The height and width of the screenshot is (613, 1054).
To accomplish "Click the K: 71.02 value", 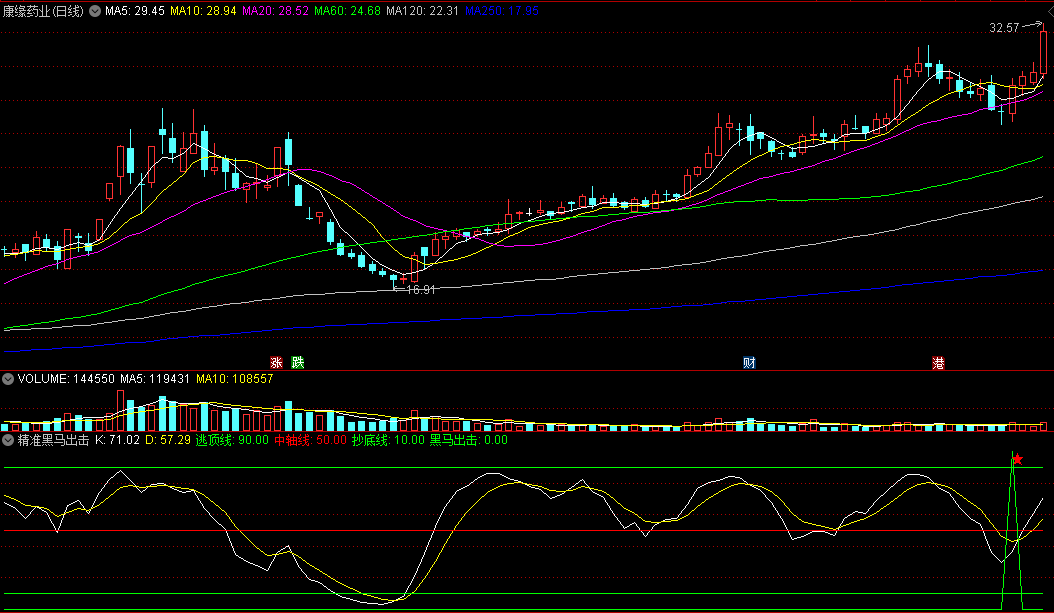I will click(117, 440).
